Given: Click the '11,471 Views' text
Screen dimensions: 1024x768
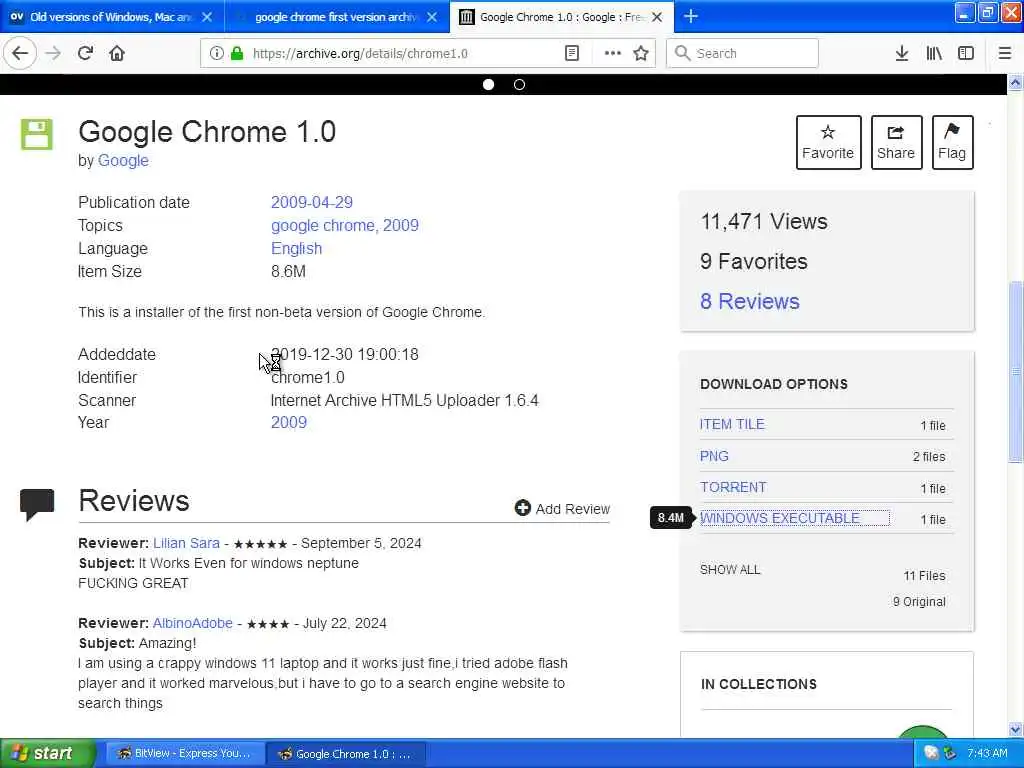Looking at the screenshot, I should (764, 222).
